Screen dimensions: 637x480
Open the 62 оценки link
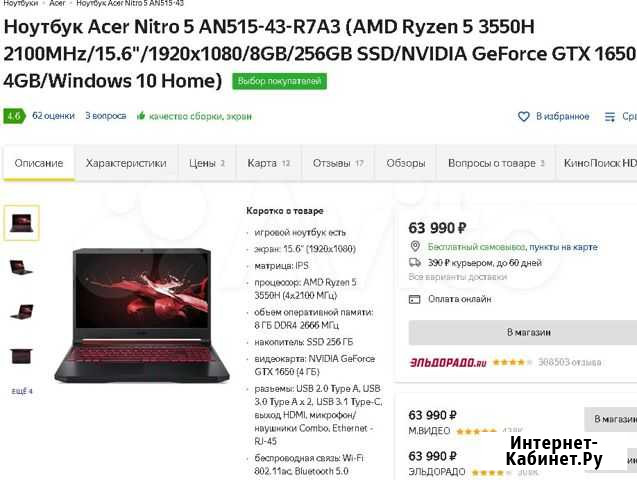[53, 116]
